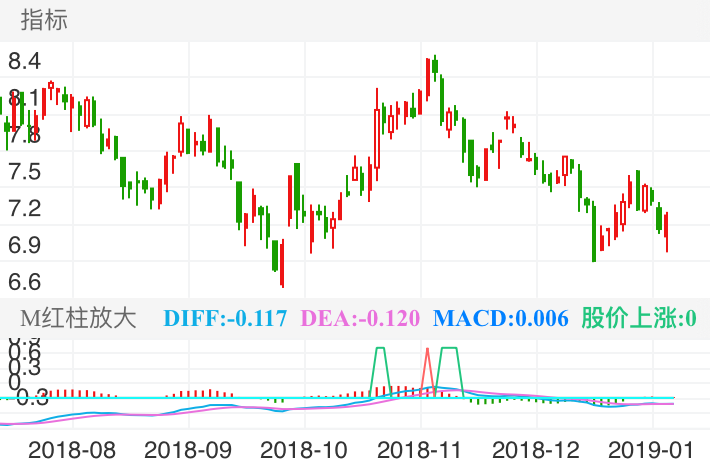Select the MACD:0.006 value label

click(x=500, y=319)
